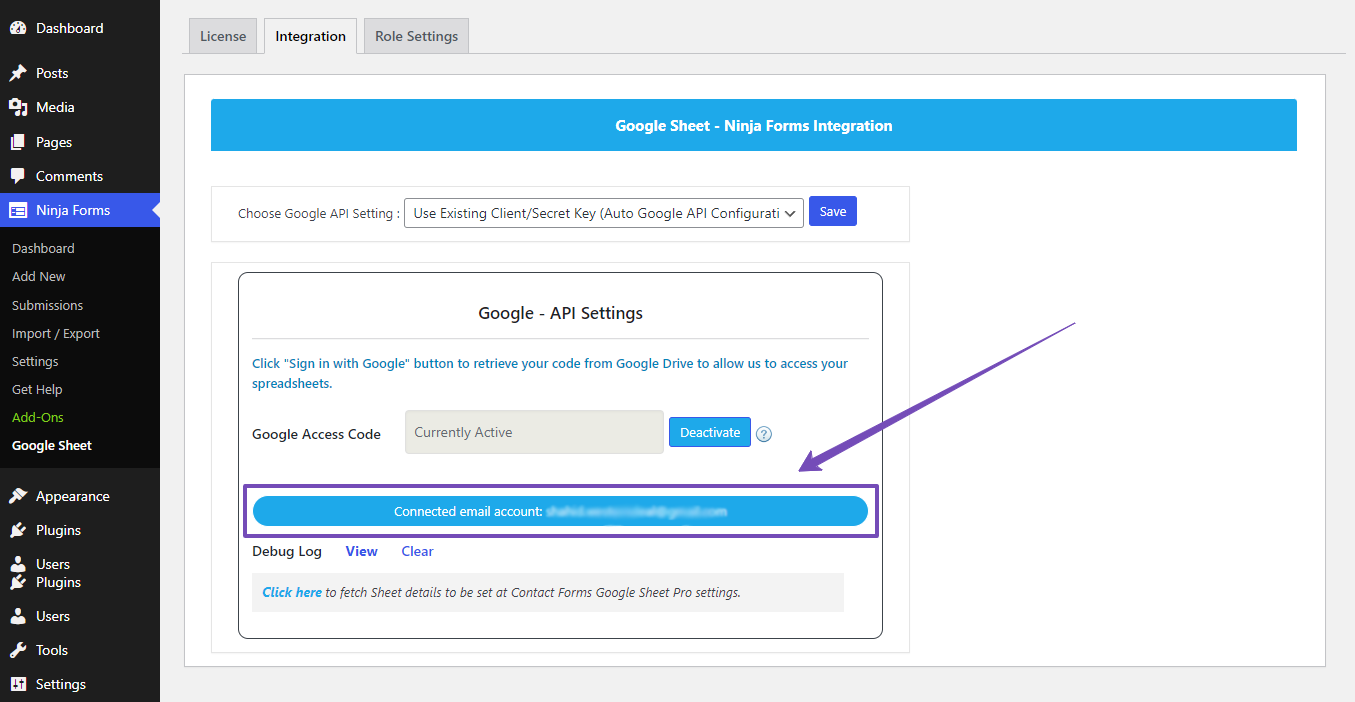Click the Choose Google API Setting label
Image resolution: width=1355 pixels, height=702 pixels.
pos(318,213)
